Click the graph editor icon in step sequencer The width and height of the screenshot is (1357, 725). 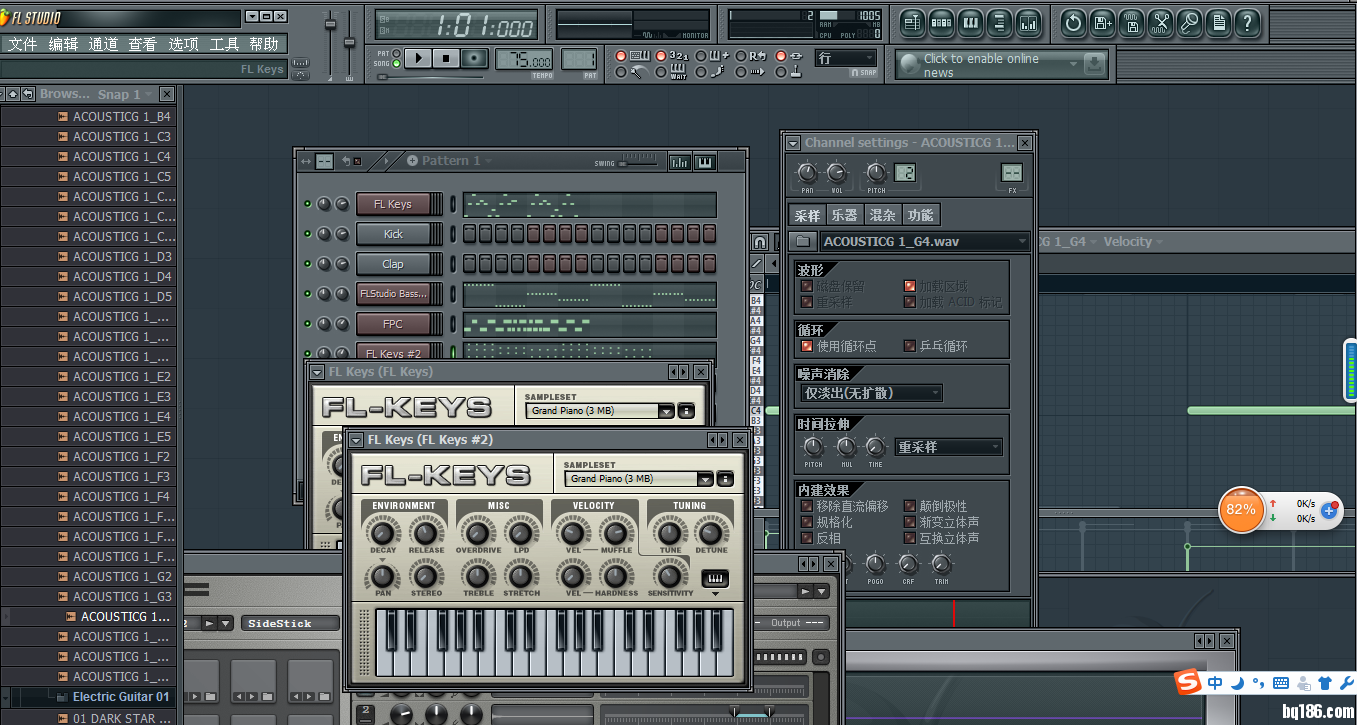pyautogui.click(x=679, y=161)
